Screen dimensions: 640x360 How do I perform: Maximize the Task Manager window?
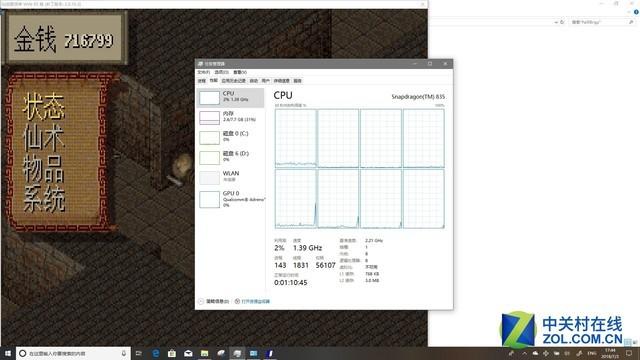tap(430, 64)
